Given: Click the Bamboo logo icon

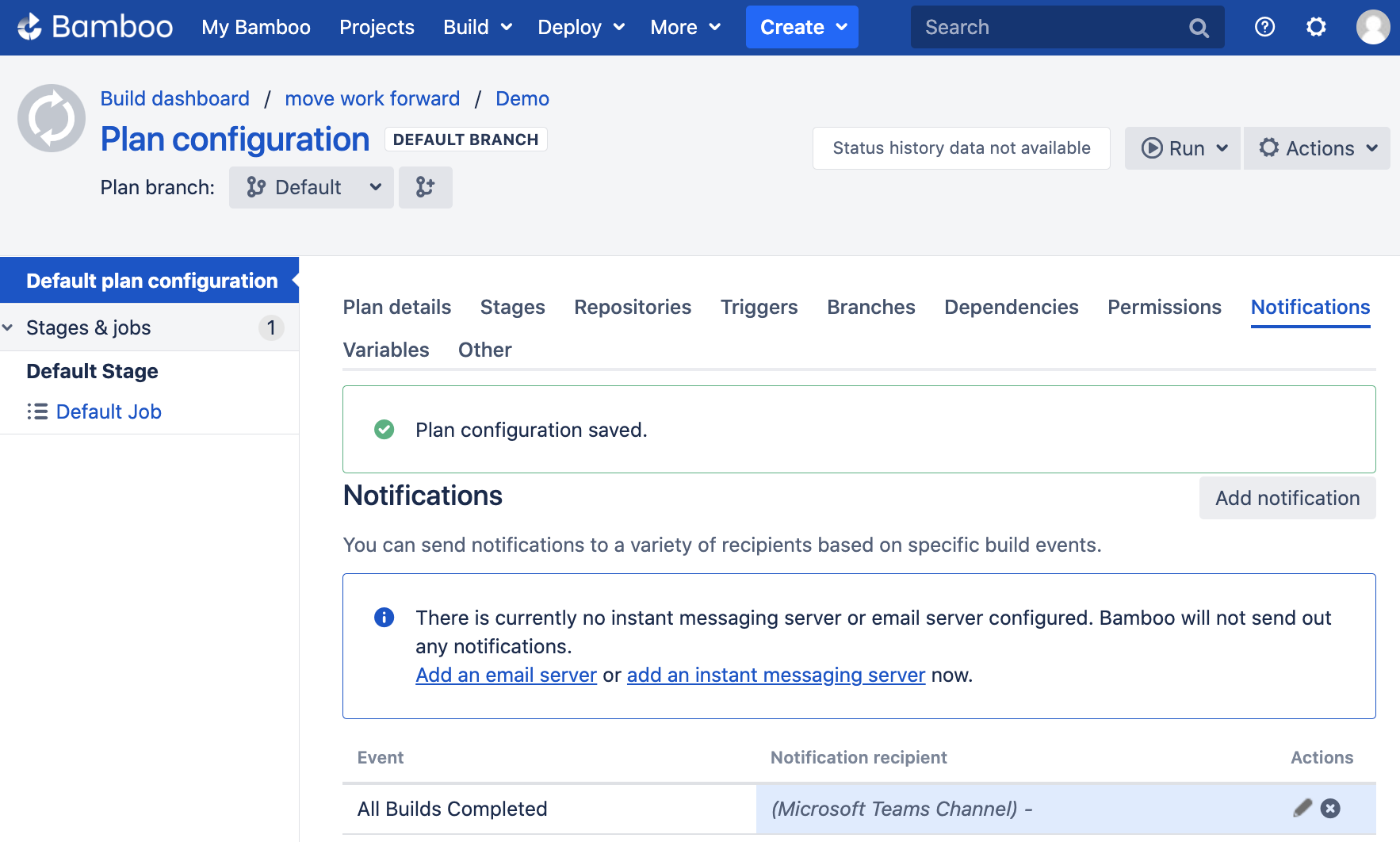Looking at the screenshot, I should [30, 27].
